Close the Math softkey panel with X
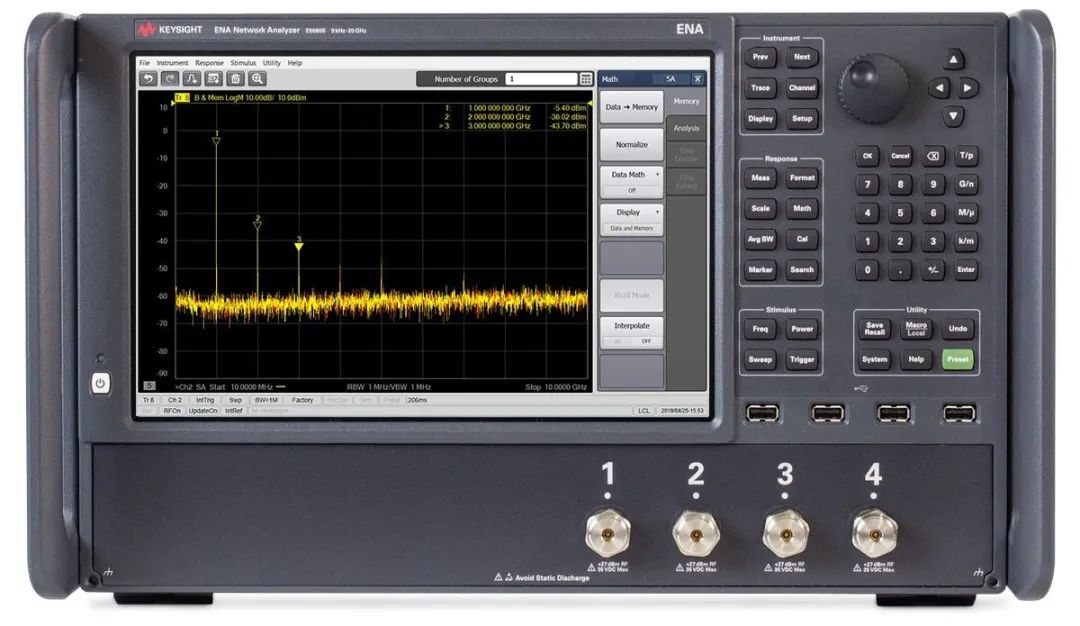Viewport: 1080px width, 626px height. (x=698, y=79)
